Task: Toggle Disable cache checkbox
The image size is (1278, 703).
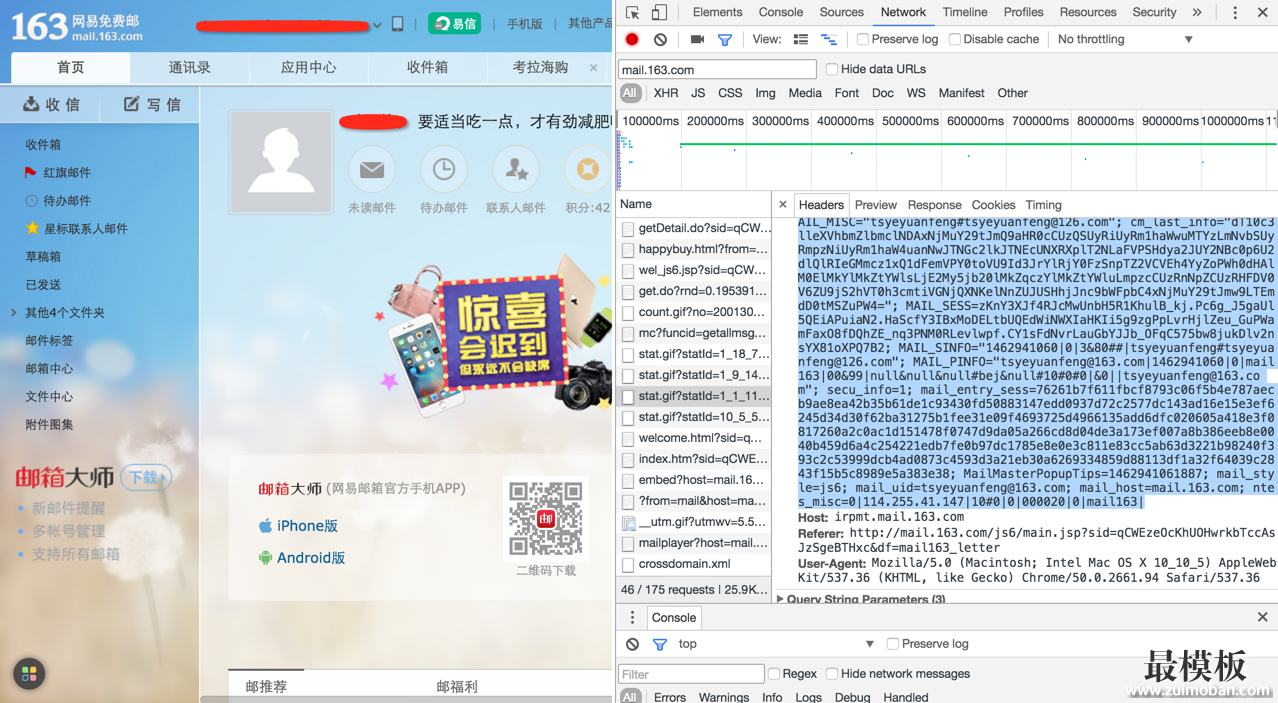Action: [x=955, y=39]
